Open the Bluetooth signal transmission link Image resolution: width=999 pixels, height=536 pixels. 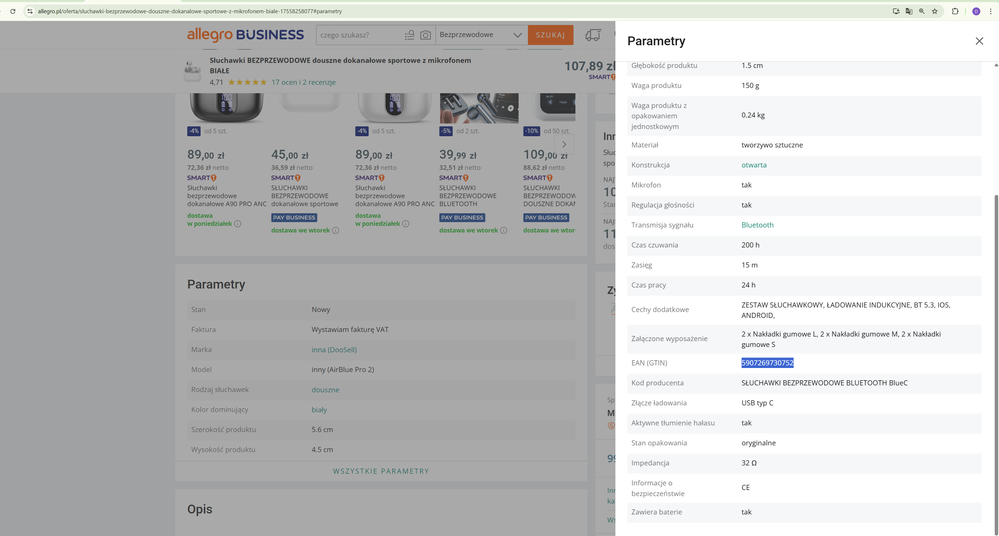[757, 225]
